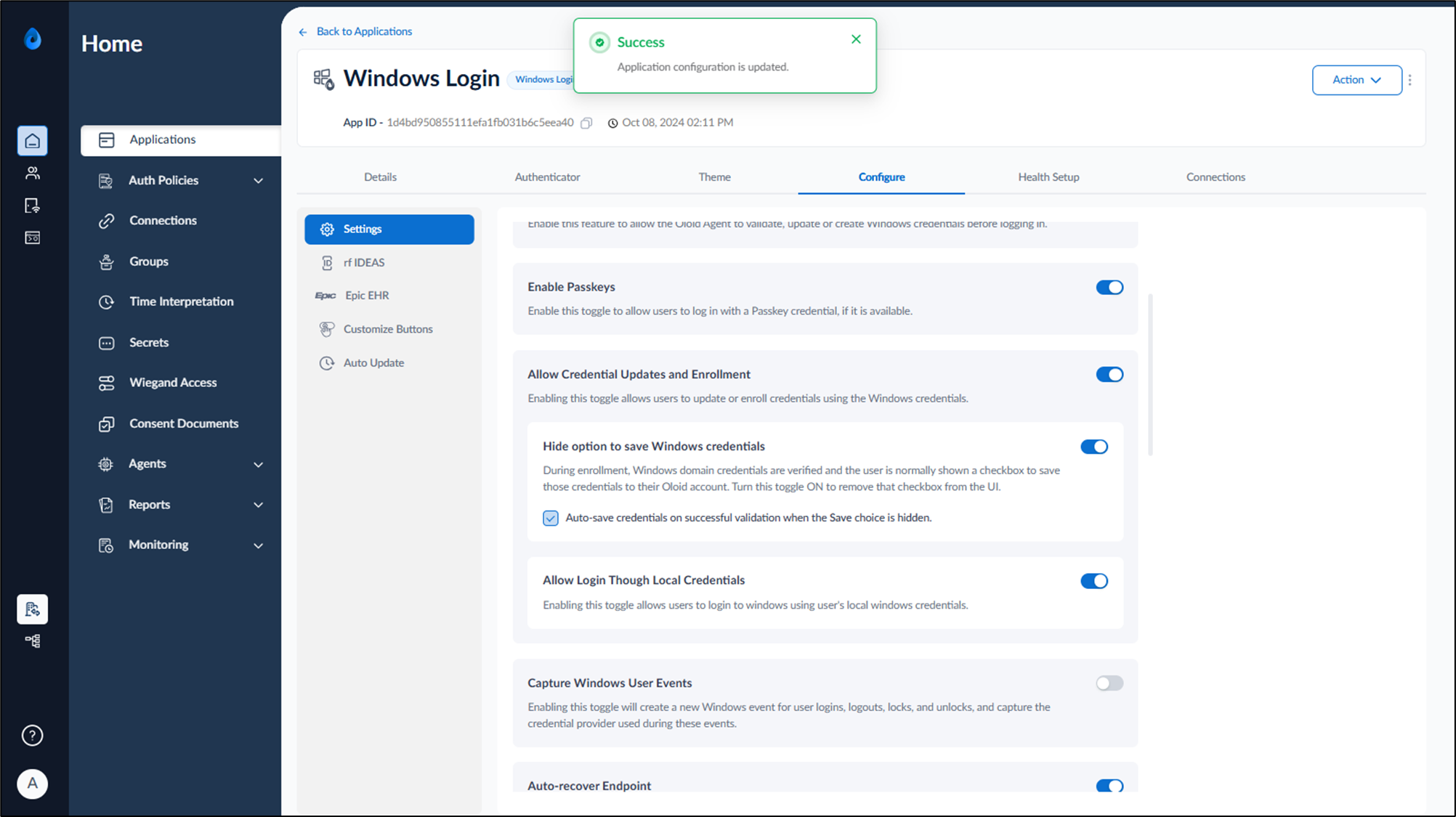Select Settings in configure menu
Image resolution: width=1456 pixels, height=817 pixels.
click(x=389, y=229)
